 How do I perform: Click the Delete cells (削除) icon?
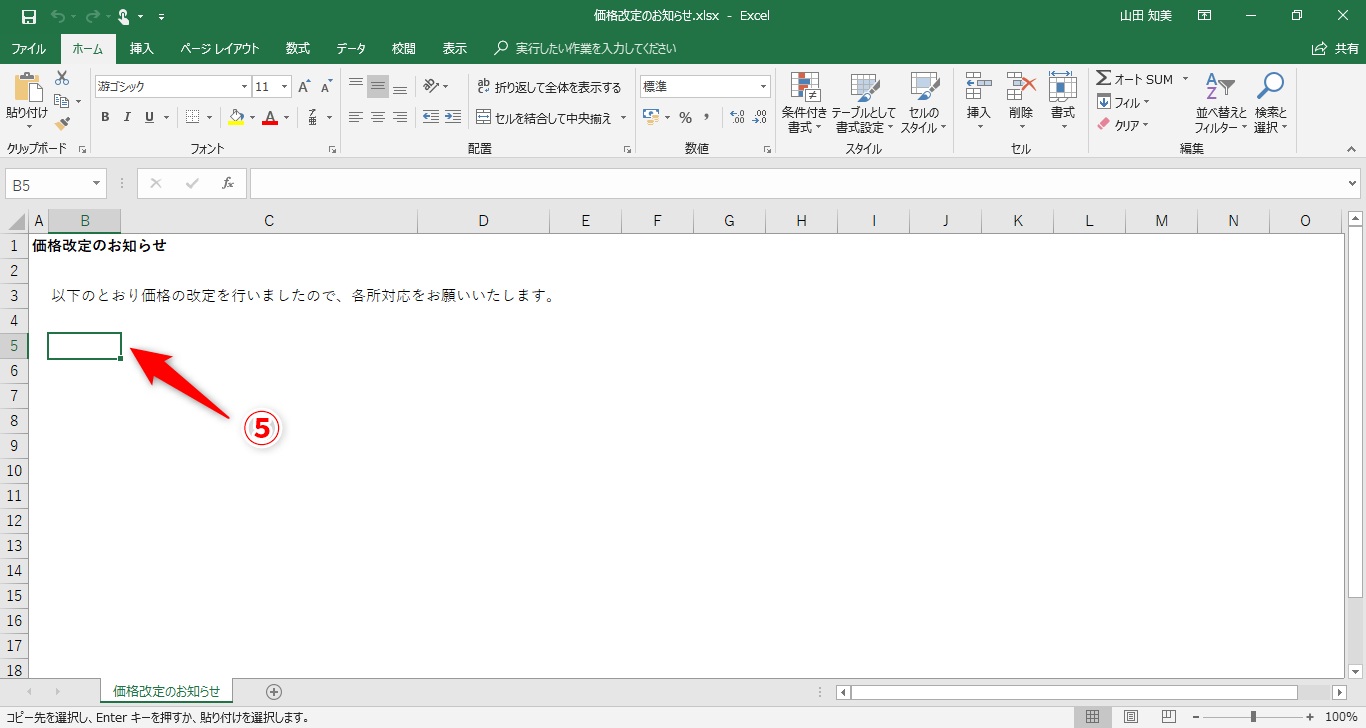coord(1021,87)
